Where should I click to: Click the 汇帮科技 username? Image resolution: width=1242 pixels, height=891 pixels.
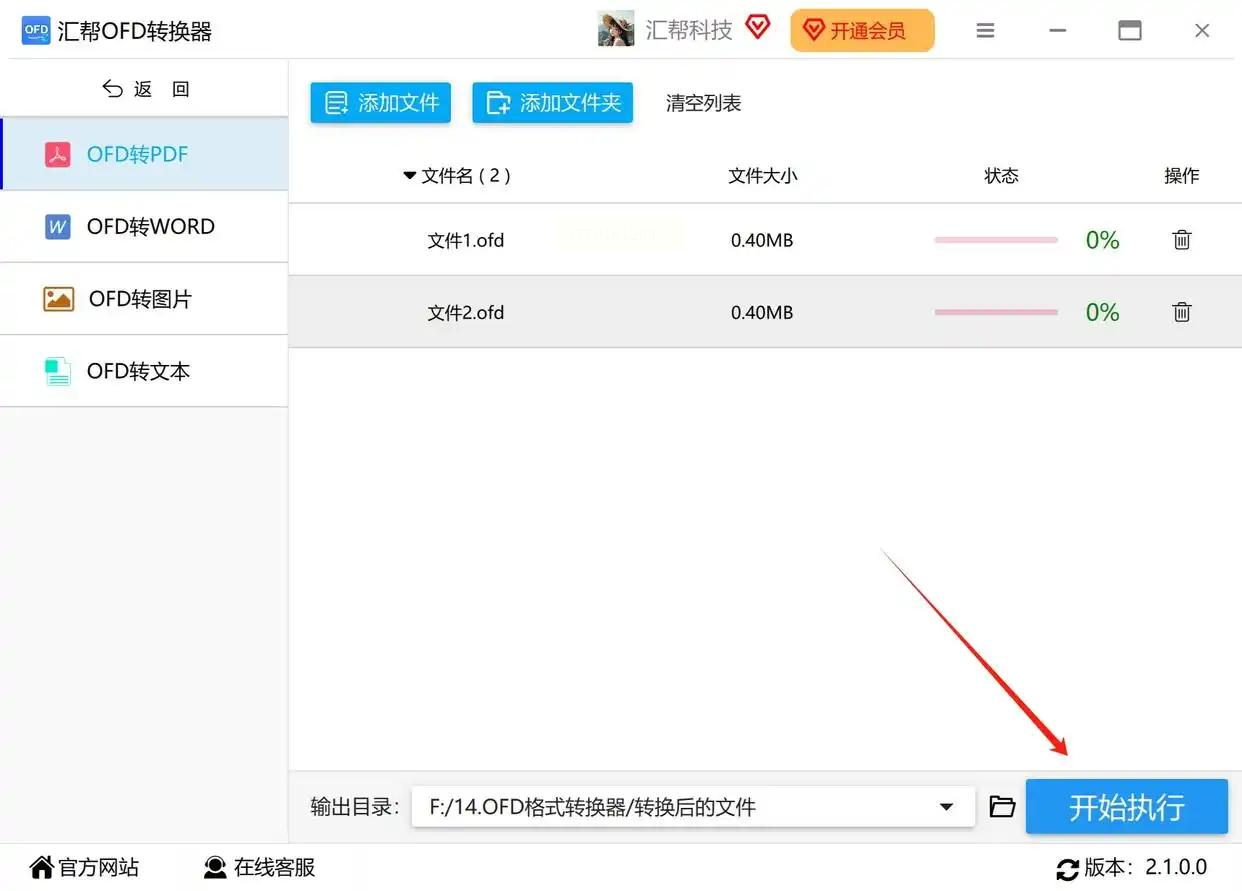689,30
